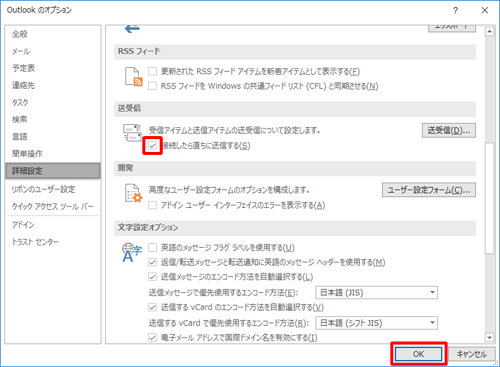The height and width of the screenshot is (367, 500).
Task: Open トラスト センター category
Action: click(53, 242)
